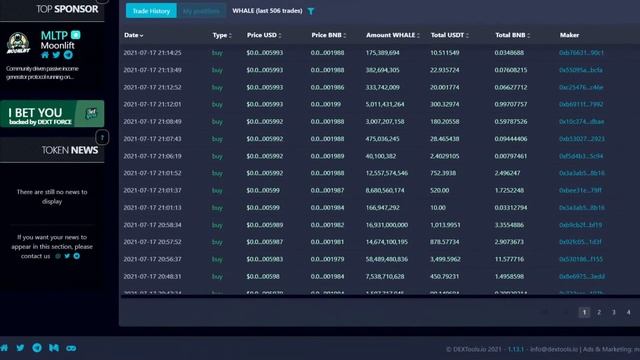This screenshot has width=640, height=360.
Task: Open the footer Telegram icon
Action: tap(37, 348)
